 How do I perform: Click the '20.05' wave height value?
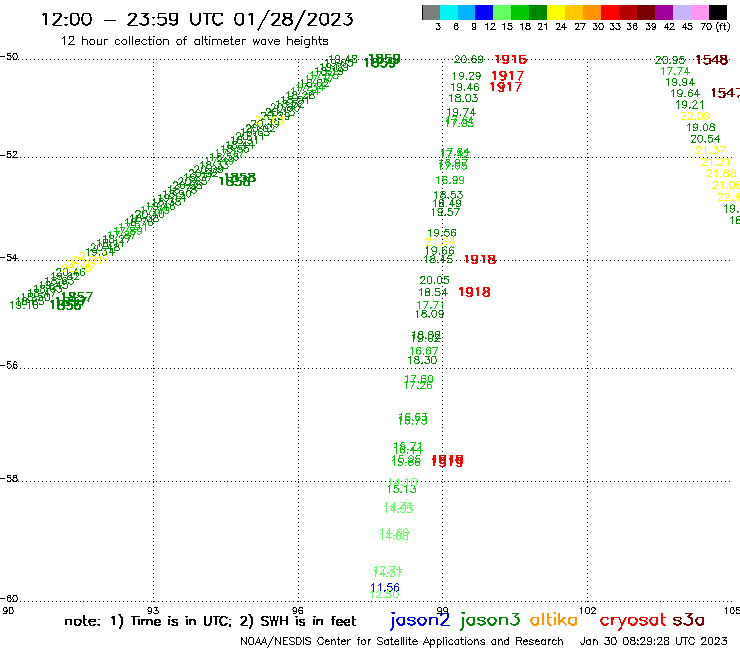coord(434,280)
